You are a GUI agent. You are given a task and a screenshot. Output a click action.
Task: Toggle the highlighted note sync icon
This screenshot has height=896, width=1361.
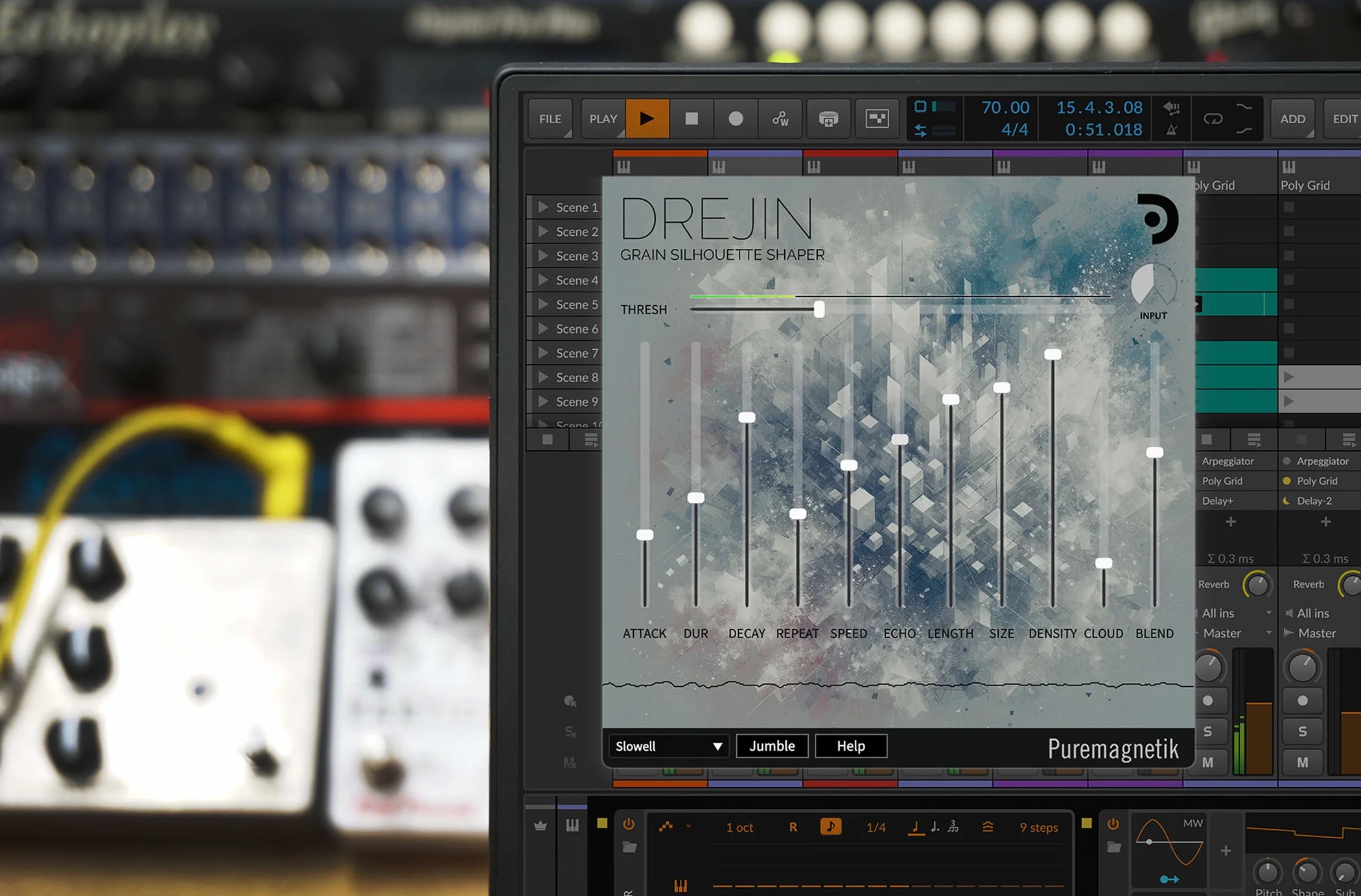(x=831, y=827)
